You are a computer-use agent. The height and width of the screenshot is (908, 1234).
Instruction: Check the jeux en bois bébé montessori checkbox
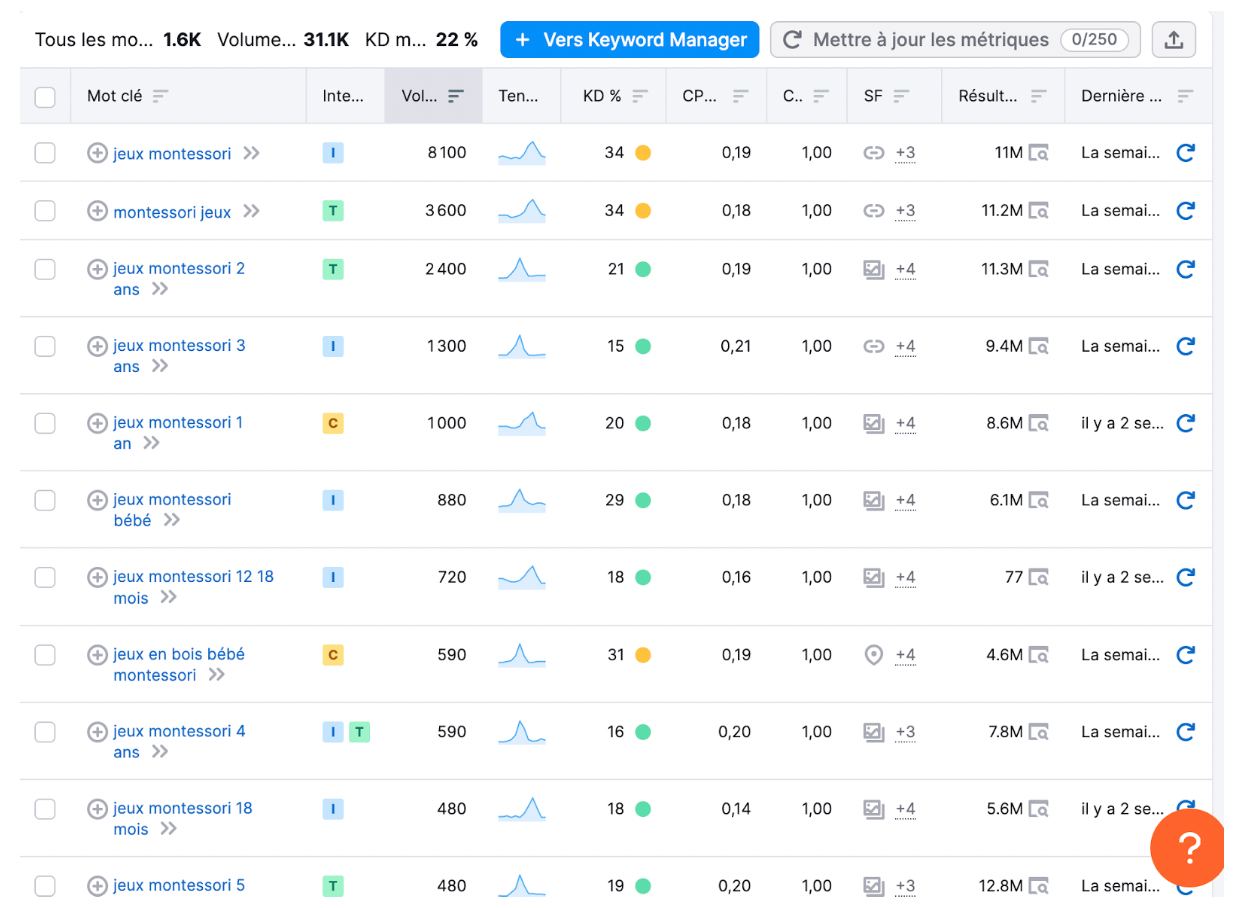45,655
